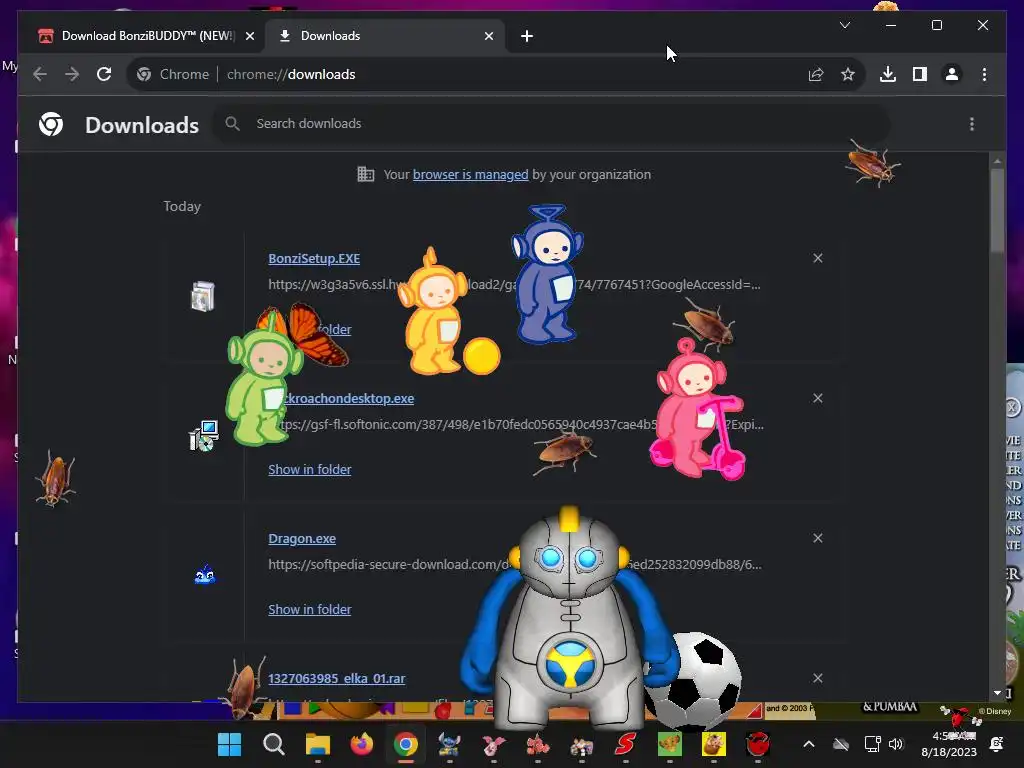The image size is (1024, 768).
Task: Launch Firefox from the taskbar
Action: [362, 744]
